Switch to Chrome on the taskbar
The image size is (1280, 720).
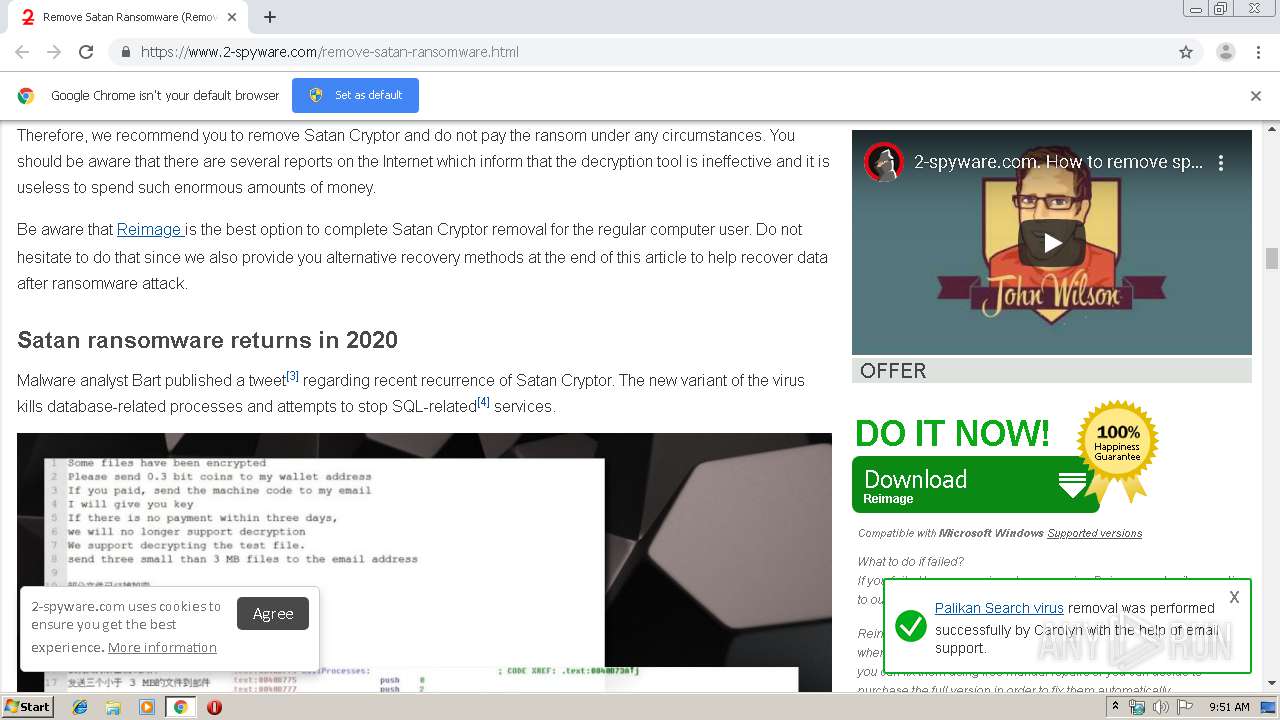click(x=180, y=707)
